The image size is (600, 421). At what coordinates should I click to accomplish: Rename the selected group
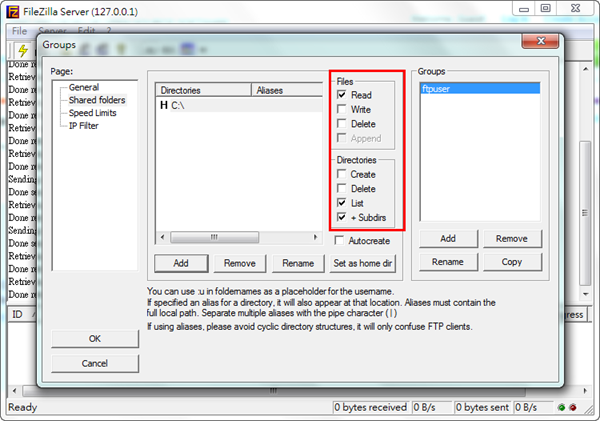tap(448, 262)
